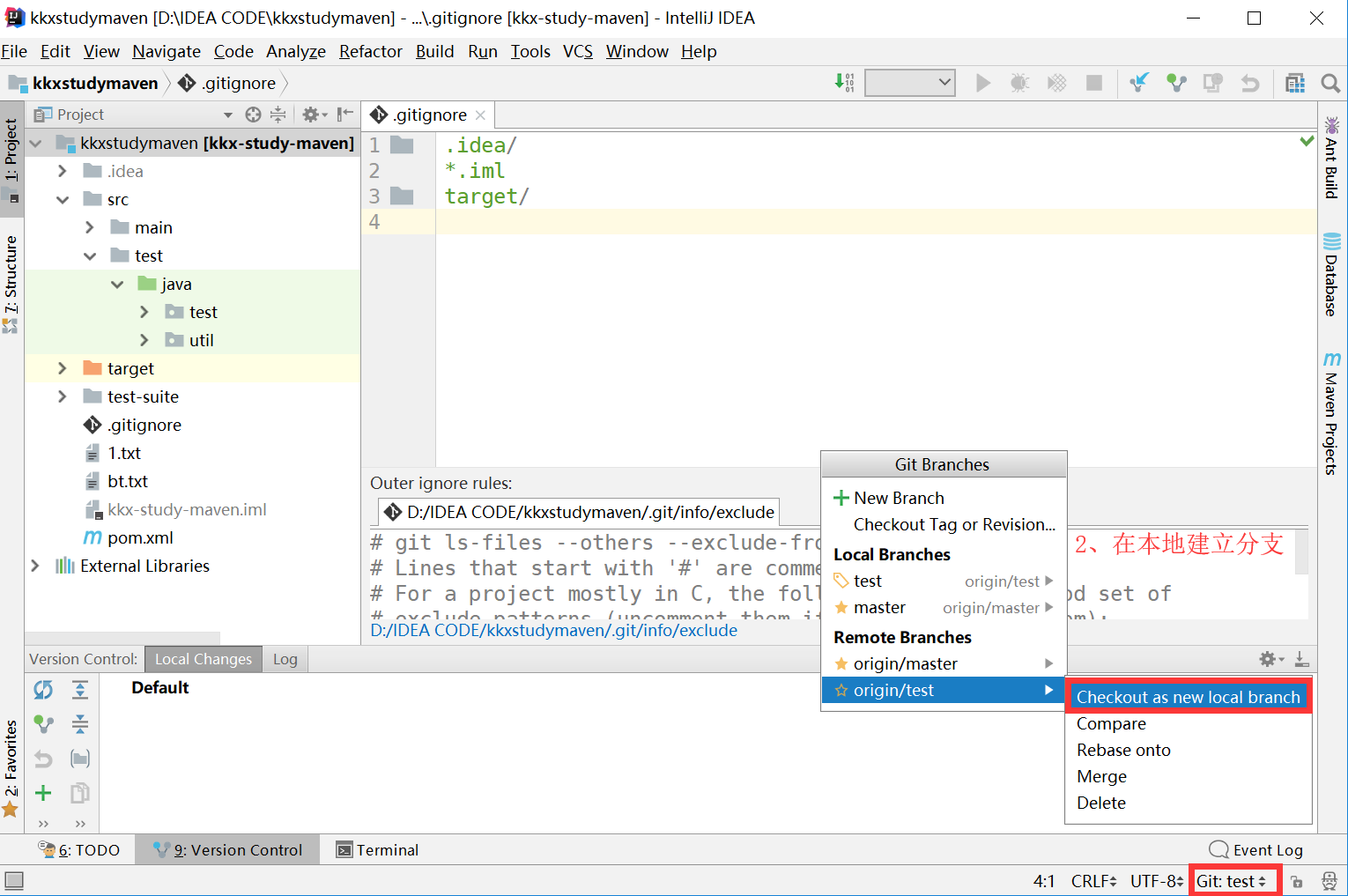Choose Compare in branch submenu

(1188, 723)
